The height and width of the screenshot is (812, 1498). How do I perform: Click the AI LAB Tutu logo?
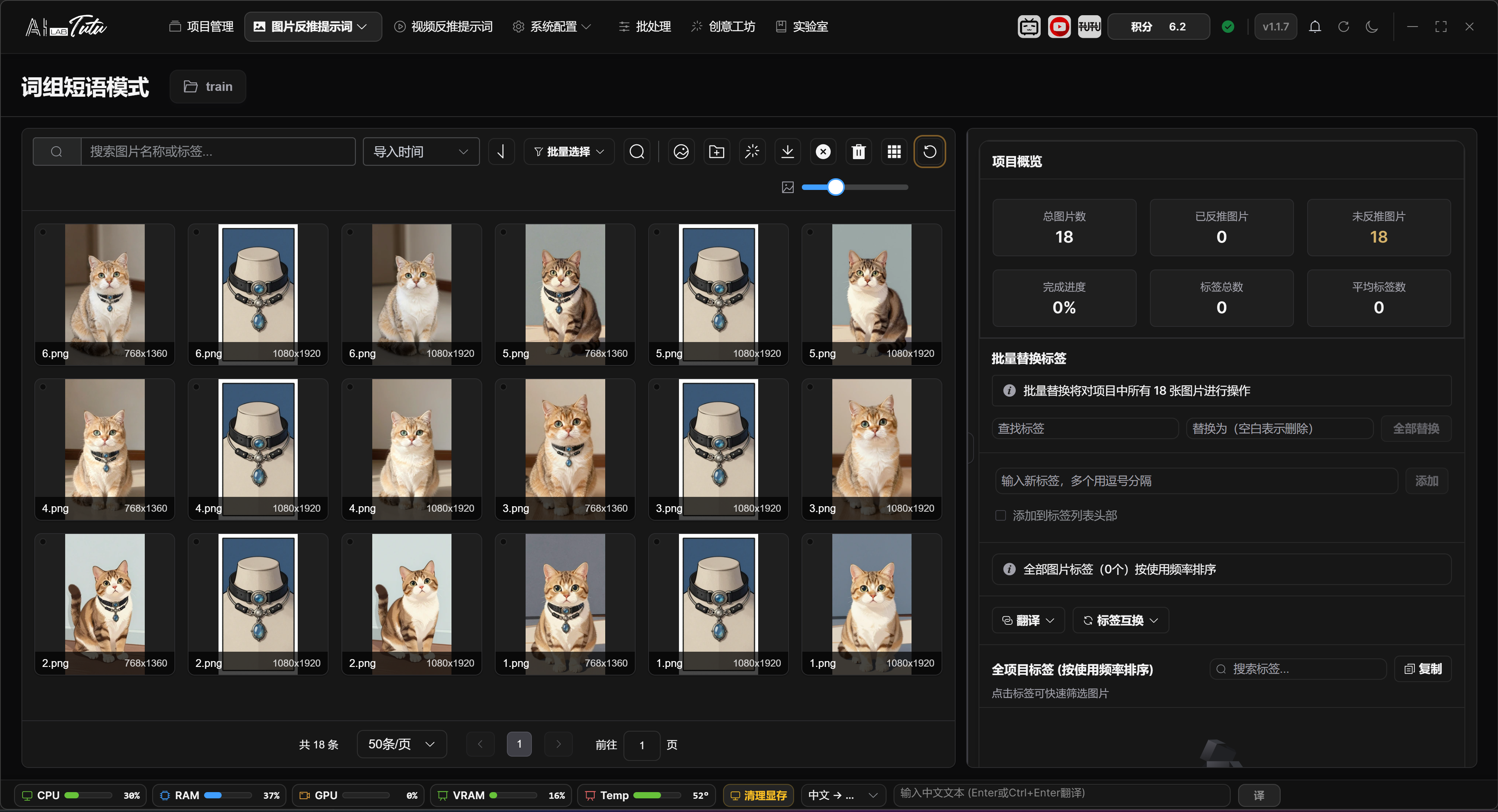tap(66, 27)
